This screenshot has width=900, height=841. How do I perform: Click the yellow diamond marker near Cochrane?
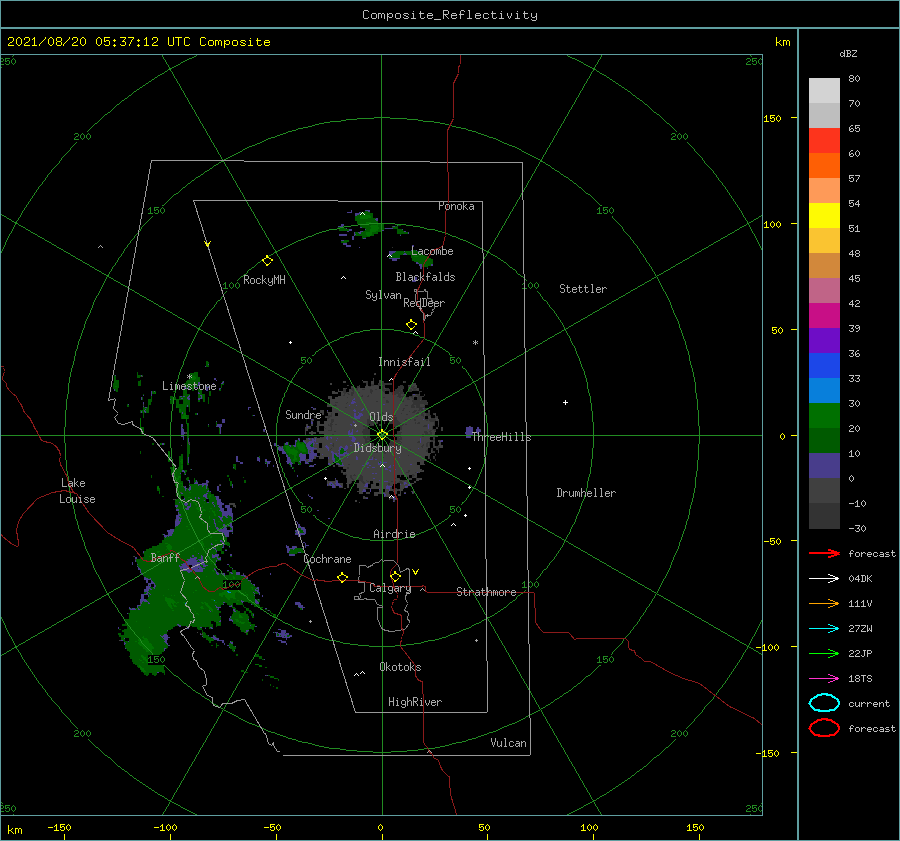(343, 577)
